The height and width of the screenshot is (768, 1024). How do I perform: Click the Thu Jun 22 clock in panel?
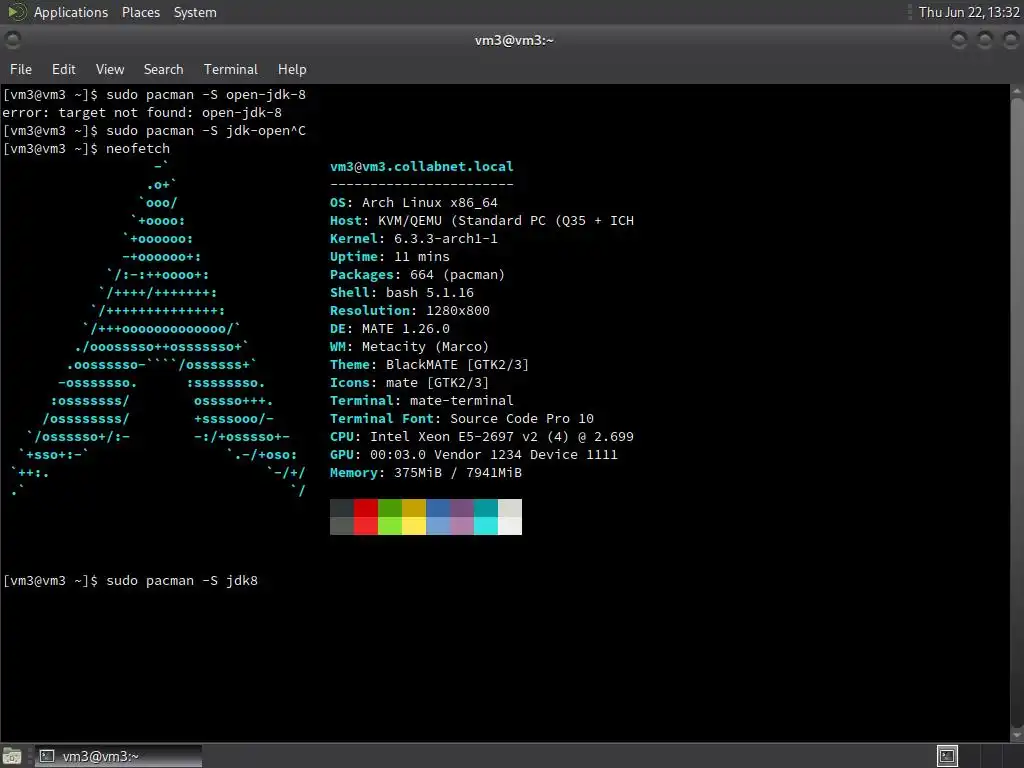pos(968,12)
